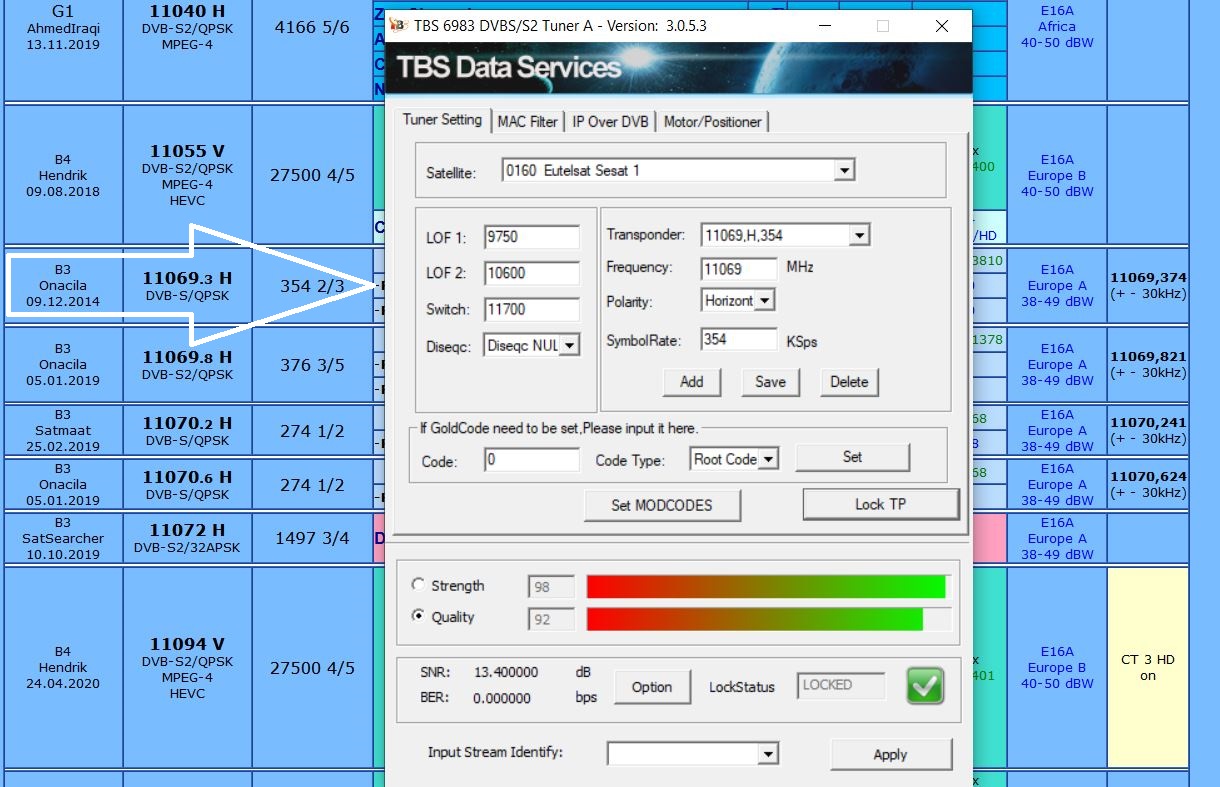Select the Strength radio button
This screenshot has width=1220, height=787.
(418, 585)
